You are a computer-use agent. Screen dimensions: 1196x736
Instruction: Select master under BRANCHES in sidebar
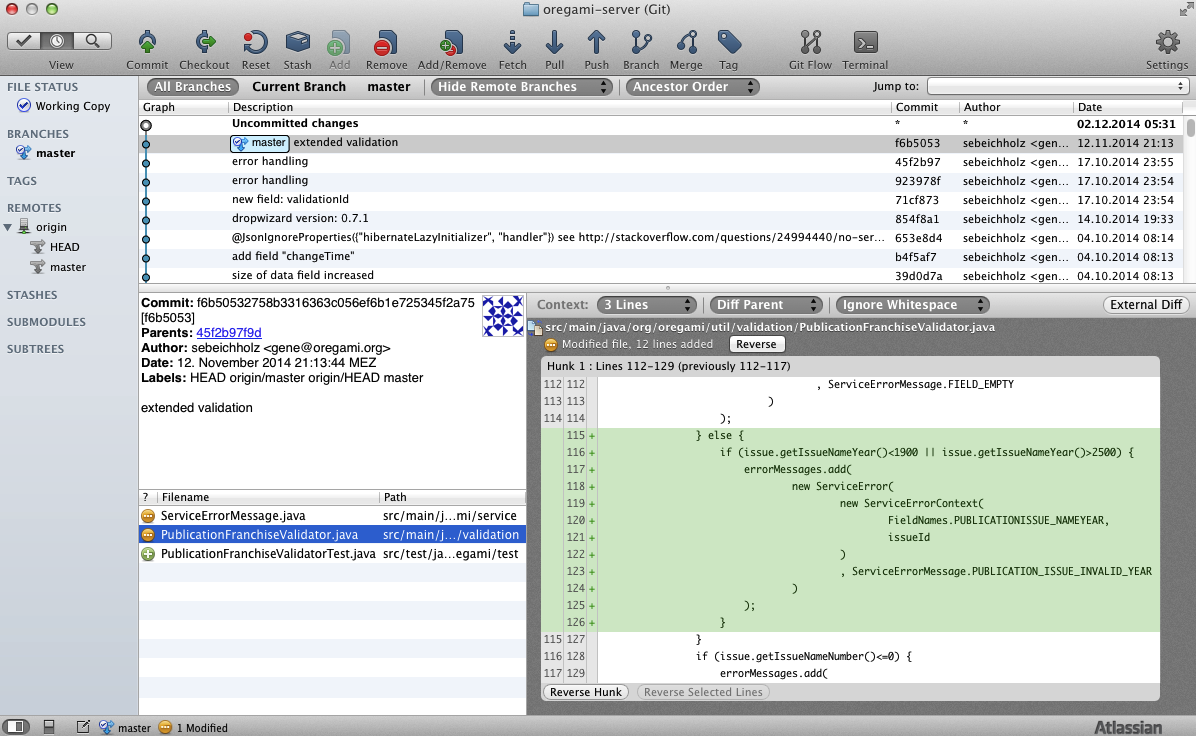coord(56,153)
